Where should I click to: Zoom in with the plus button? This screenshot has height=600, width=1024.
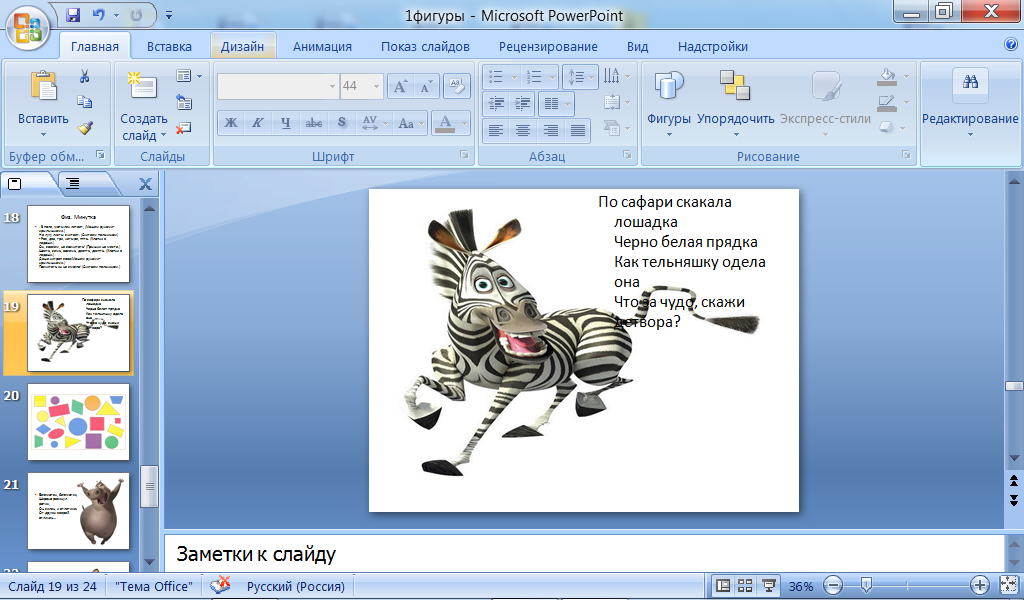coord(980,585)
